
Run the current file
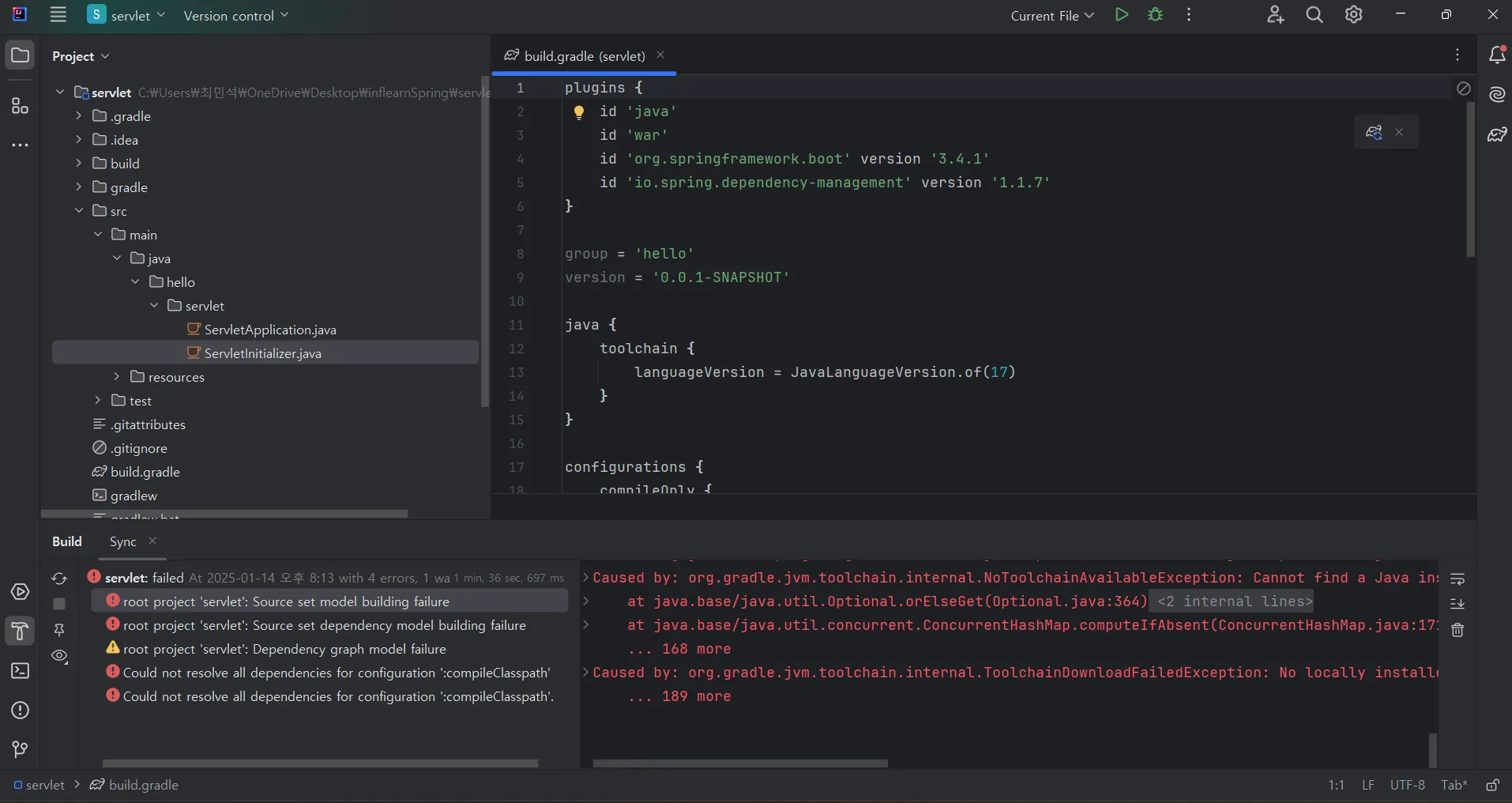[1121, 15]
